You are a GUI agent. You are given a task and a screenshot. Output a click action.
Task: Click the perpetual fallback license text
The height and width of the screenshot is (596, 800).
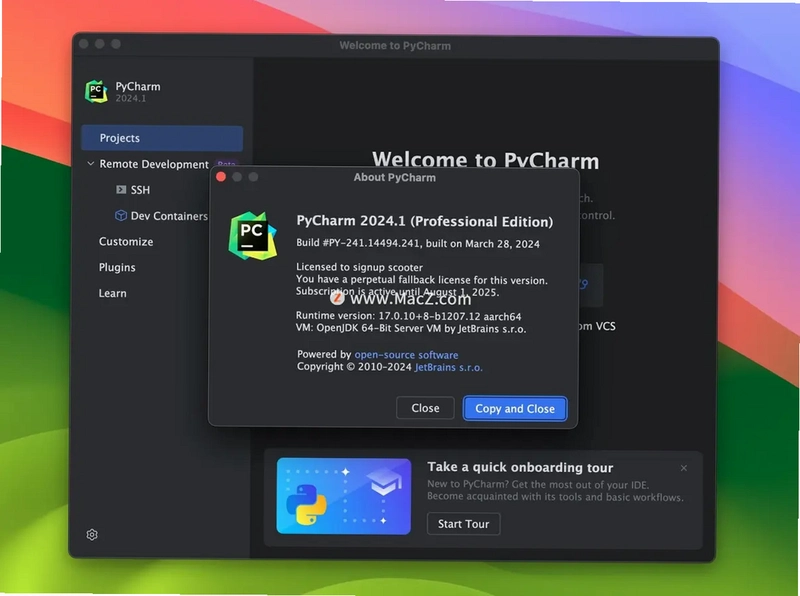point(421,280)
